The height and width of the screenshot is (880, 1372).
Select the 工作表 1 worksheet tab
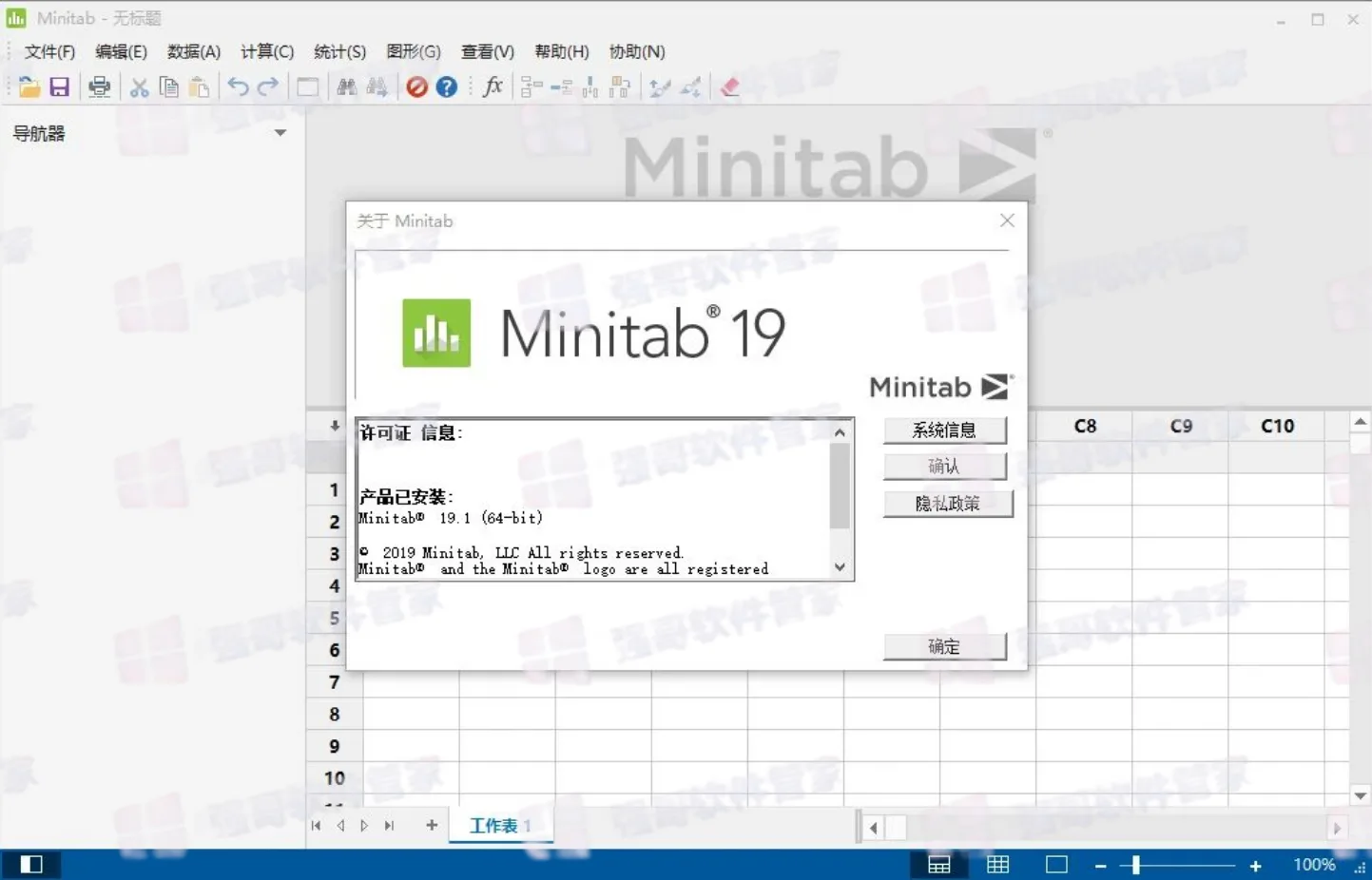point(500,826)
